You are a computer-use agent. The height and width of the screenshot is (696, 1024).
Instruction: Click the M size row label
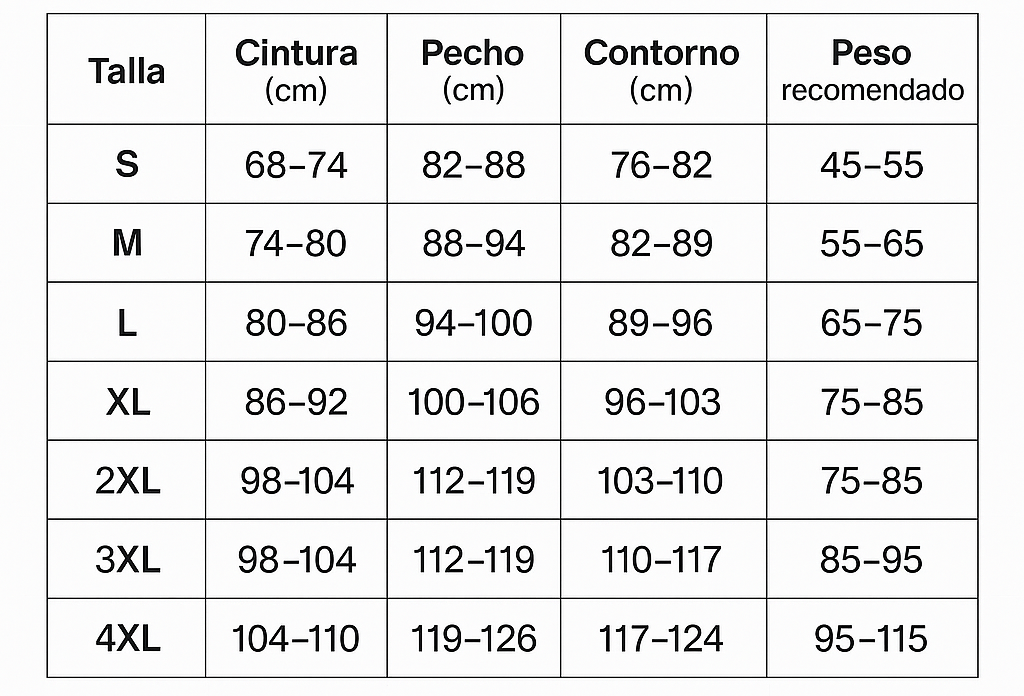pyautogui.click(x=126, y=243)
